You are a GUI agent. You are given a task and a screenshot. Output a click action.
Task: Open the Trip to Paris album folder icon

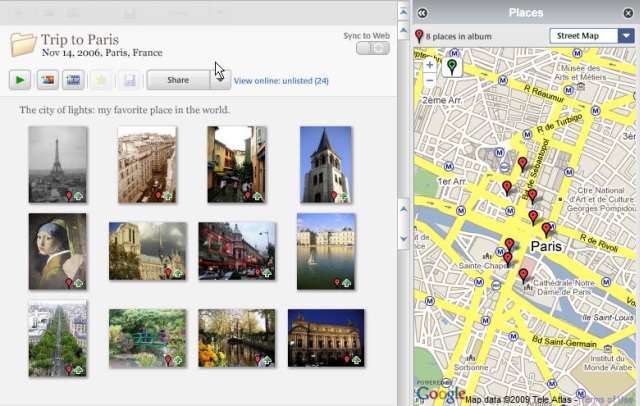pos(23,45)
